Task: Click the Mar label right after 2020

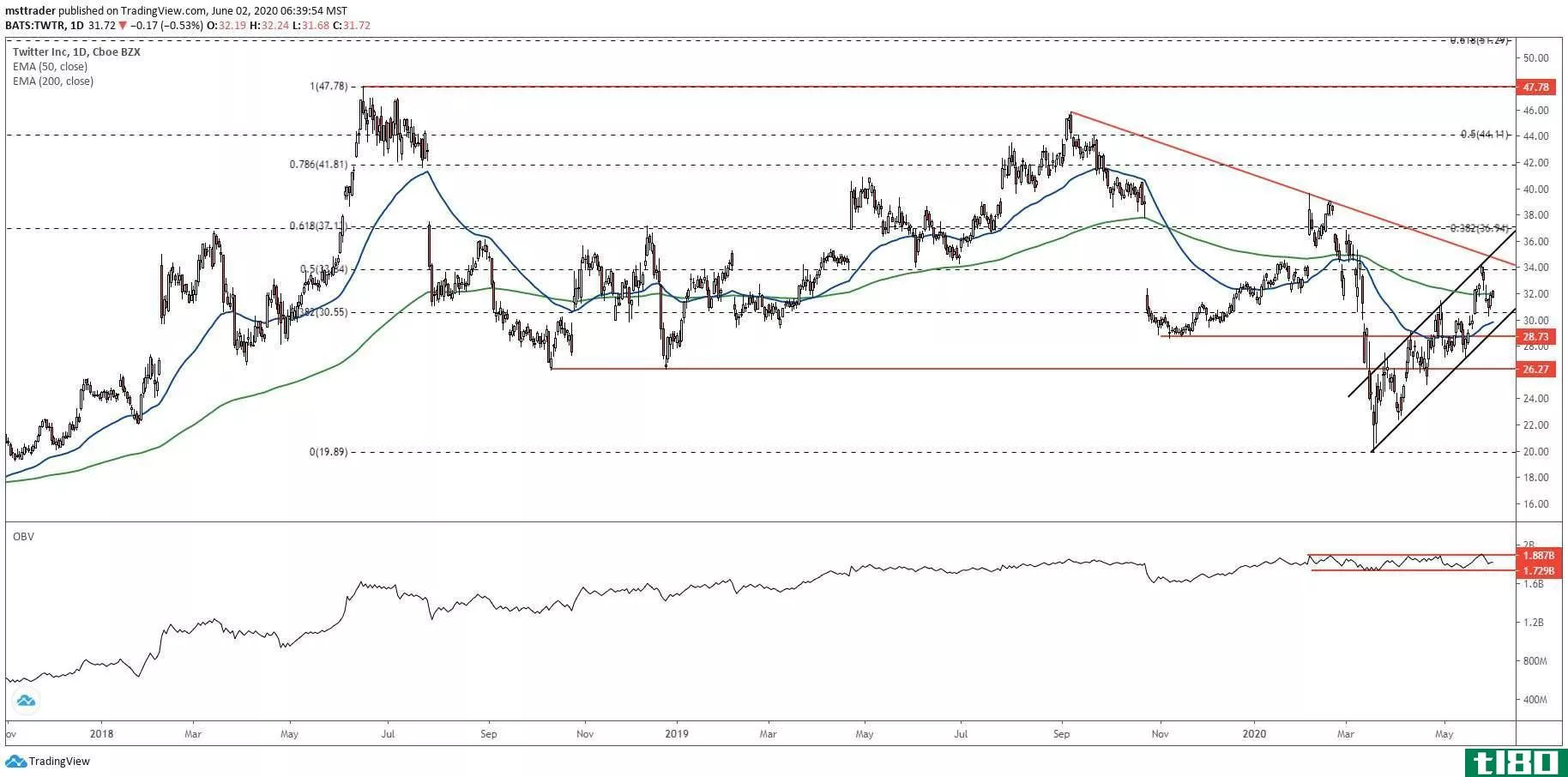Action: click(1346, 734)
